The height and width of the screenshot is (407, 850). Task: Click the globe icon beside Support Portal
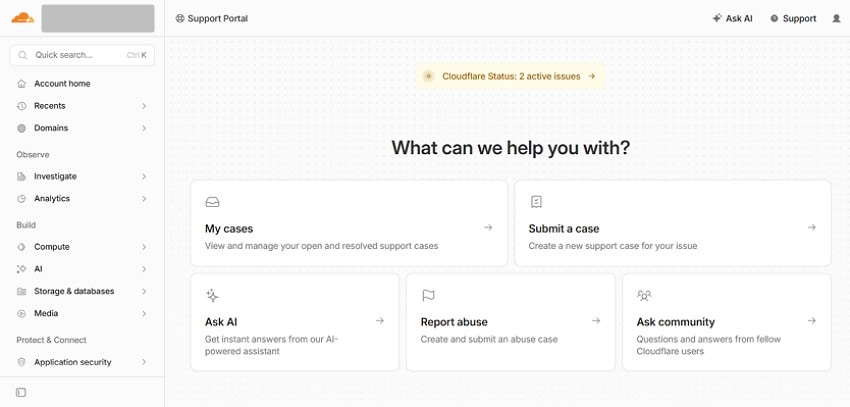[x=180, y=18]
